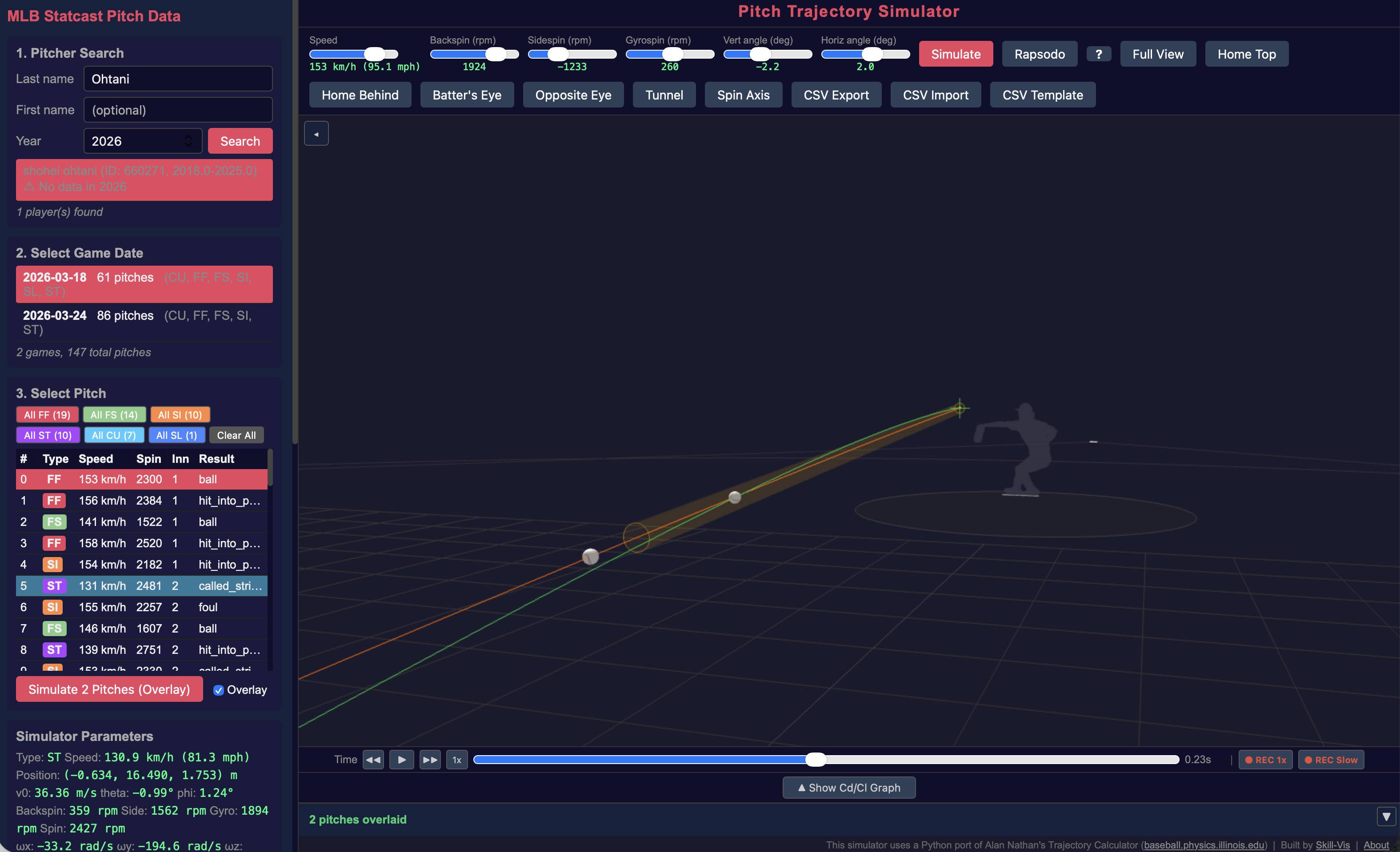
Task: Show Cd/Cl Graph
Action: tap(849, 787)
